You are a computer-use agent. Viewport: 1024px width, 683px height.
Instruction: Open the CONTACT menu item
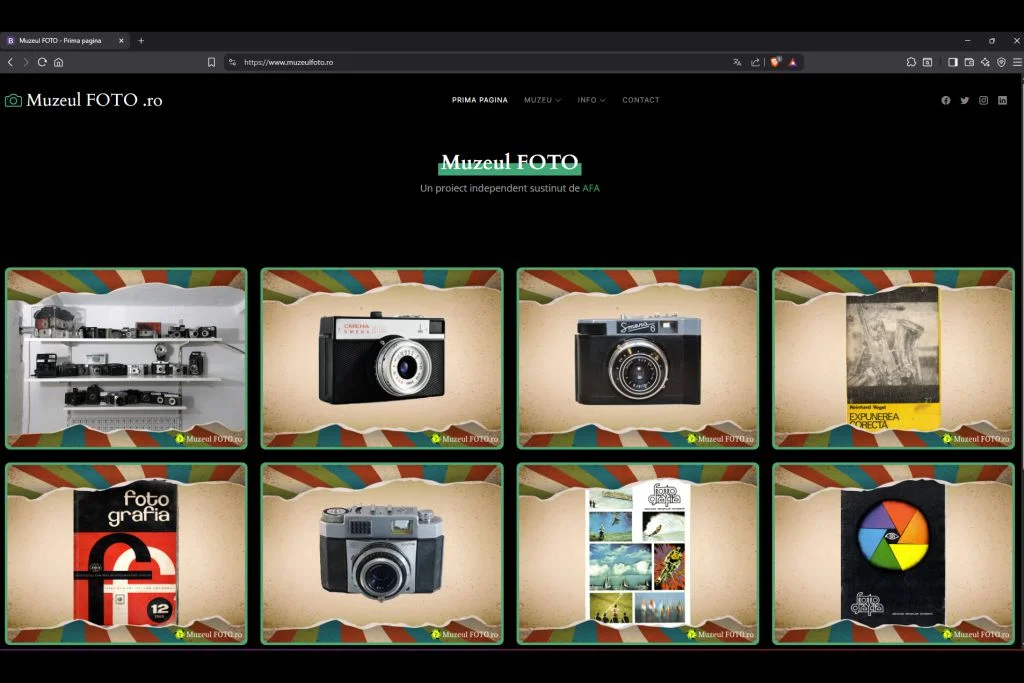pyautogui.click(x=641, y=100)
